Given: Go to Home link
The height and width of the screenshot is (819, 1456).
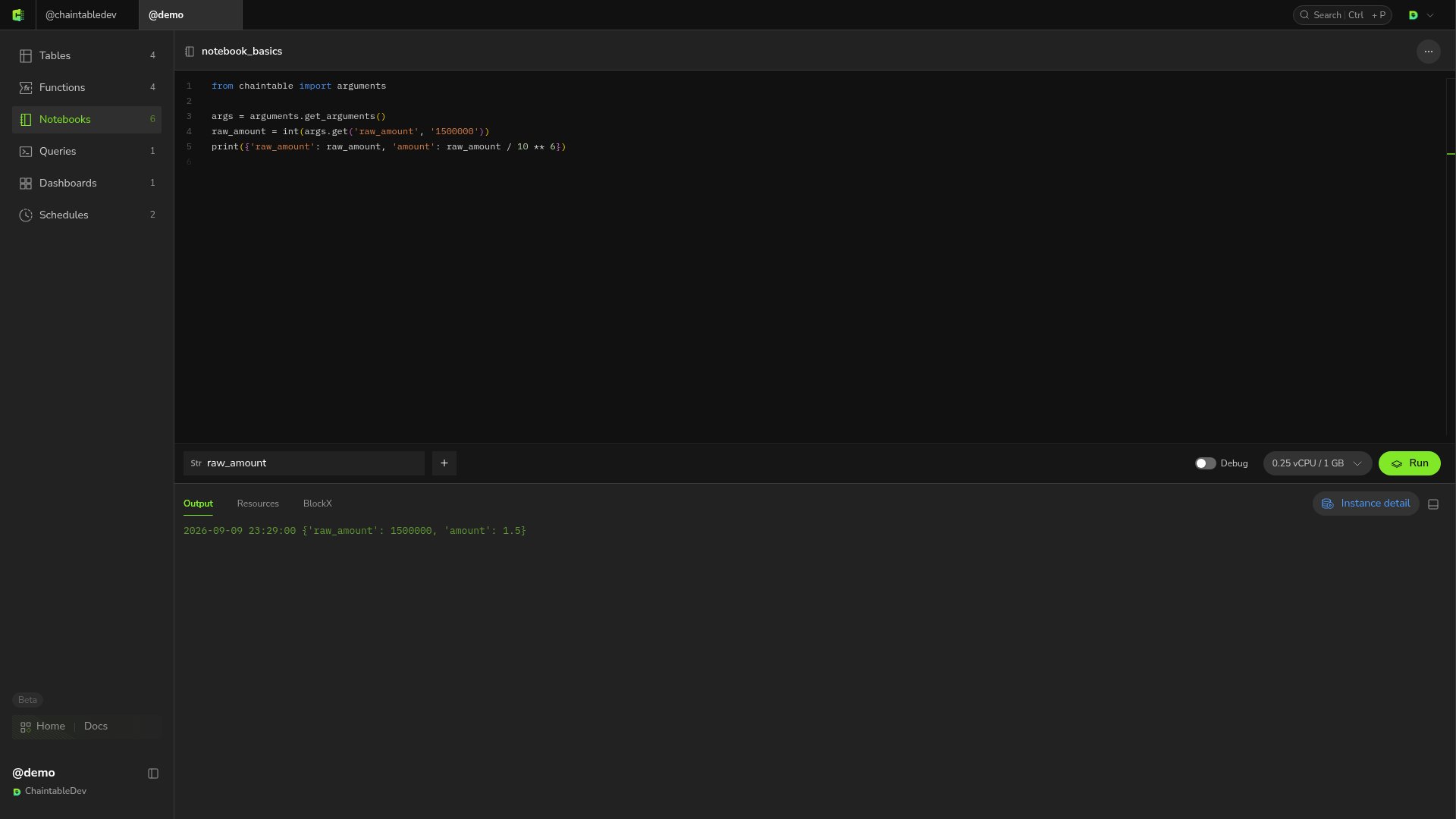Looking at the screenshot, I should [x=51, y=726].
